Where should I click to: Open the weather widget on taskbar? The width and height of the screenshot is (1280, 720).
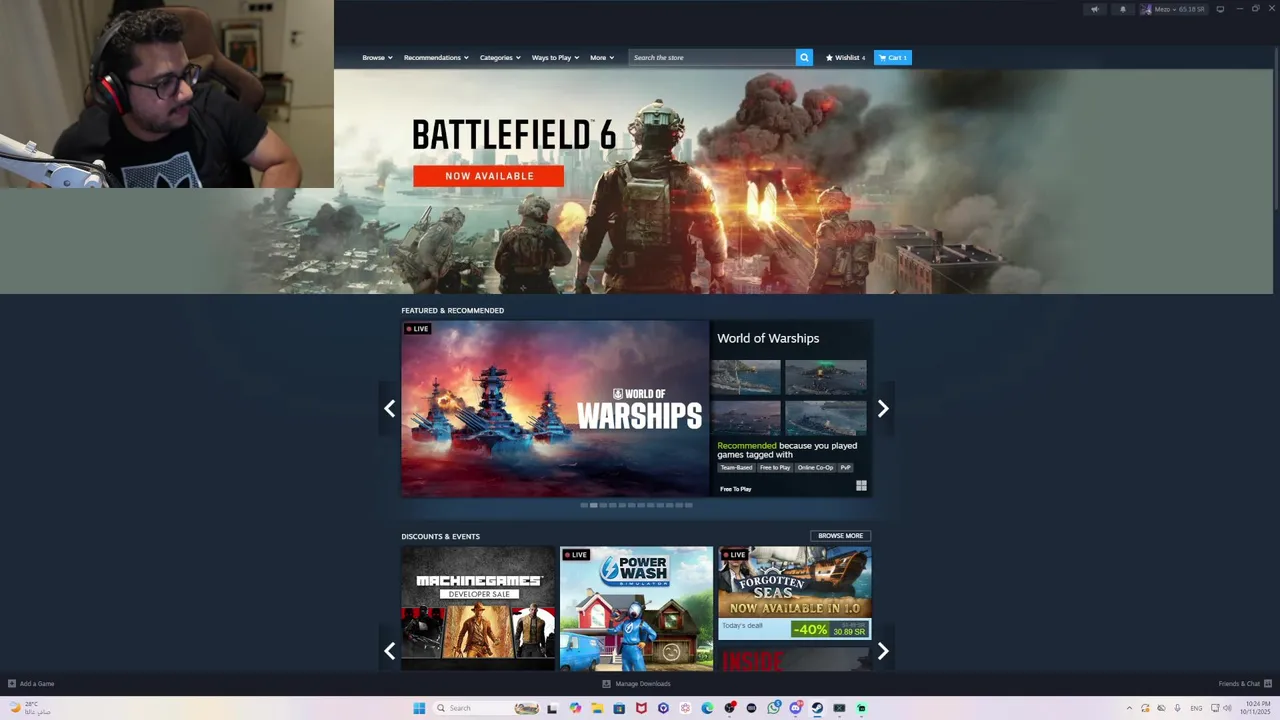click(29, 708)
